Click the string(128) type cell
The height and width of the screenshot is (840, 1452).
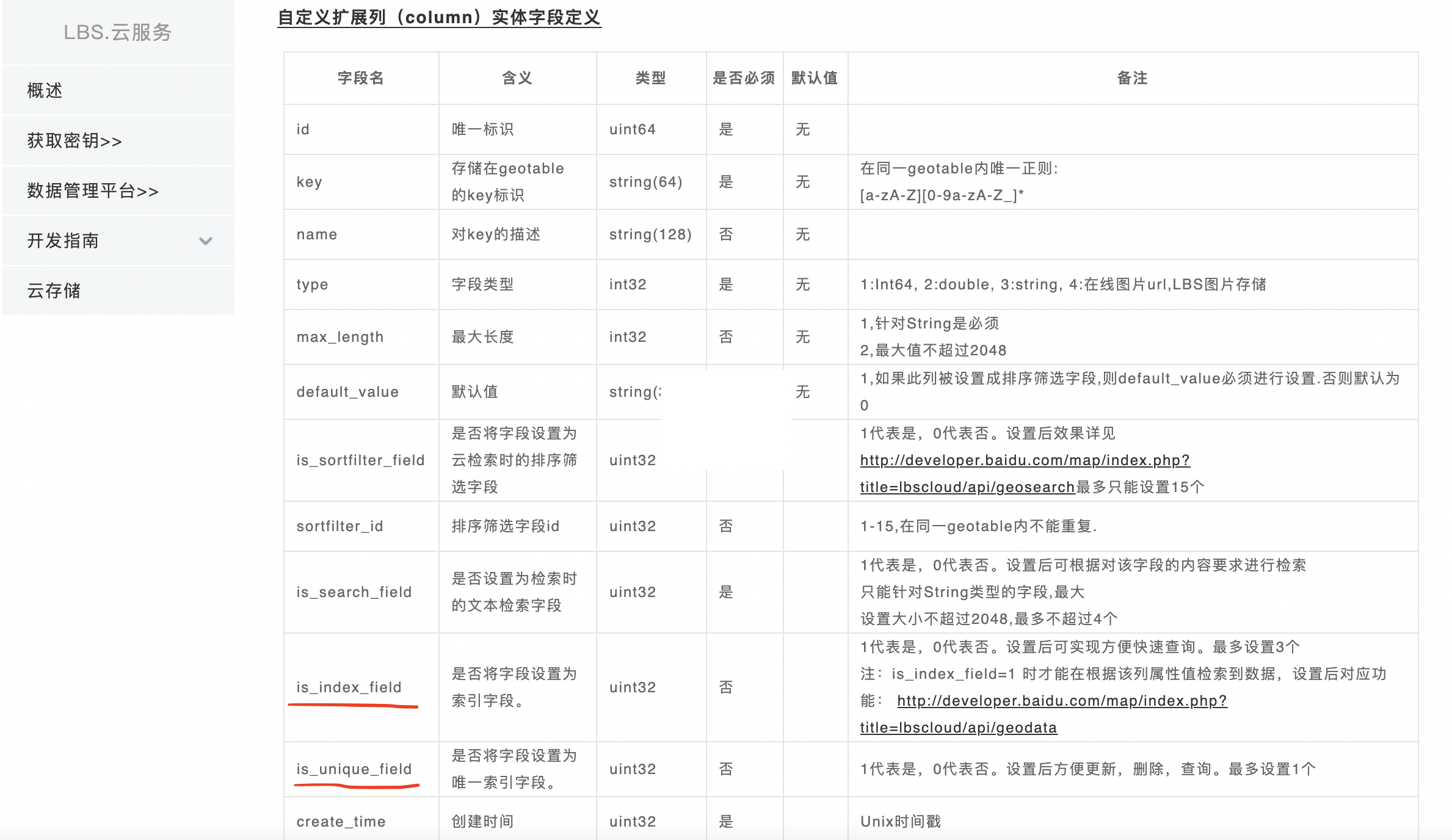coord(650,234)
